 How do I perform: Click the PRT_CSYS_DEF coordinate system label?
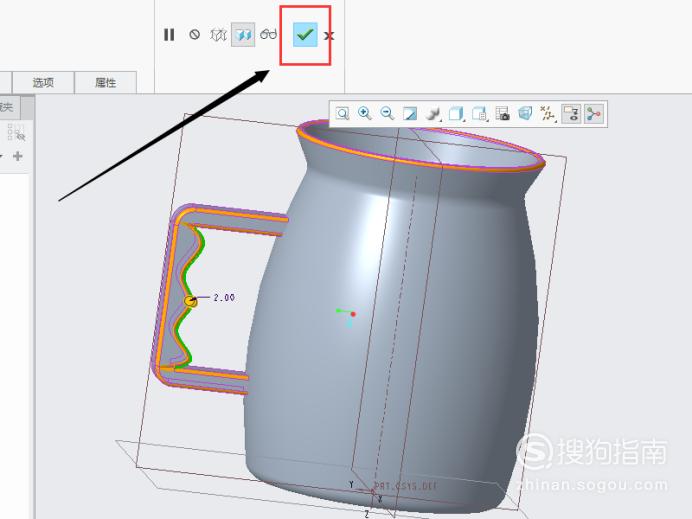406,486
